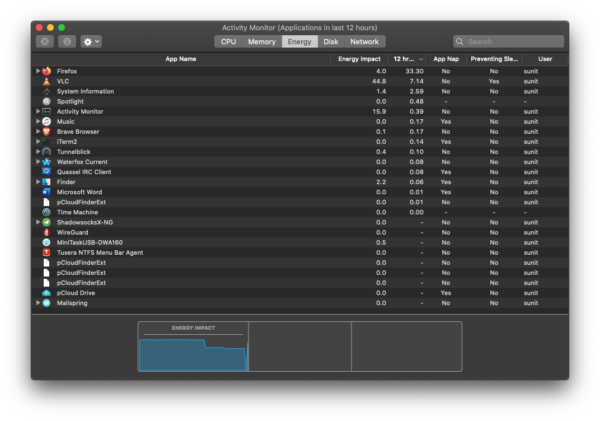Click the WireGuard app icon
This screenshot has width=600, height=421.
click(x=47, y=232)
